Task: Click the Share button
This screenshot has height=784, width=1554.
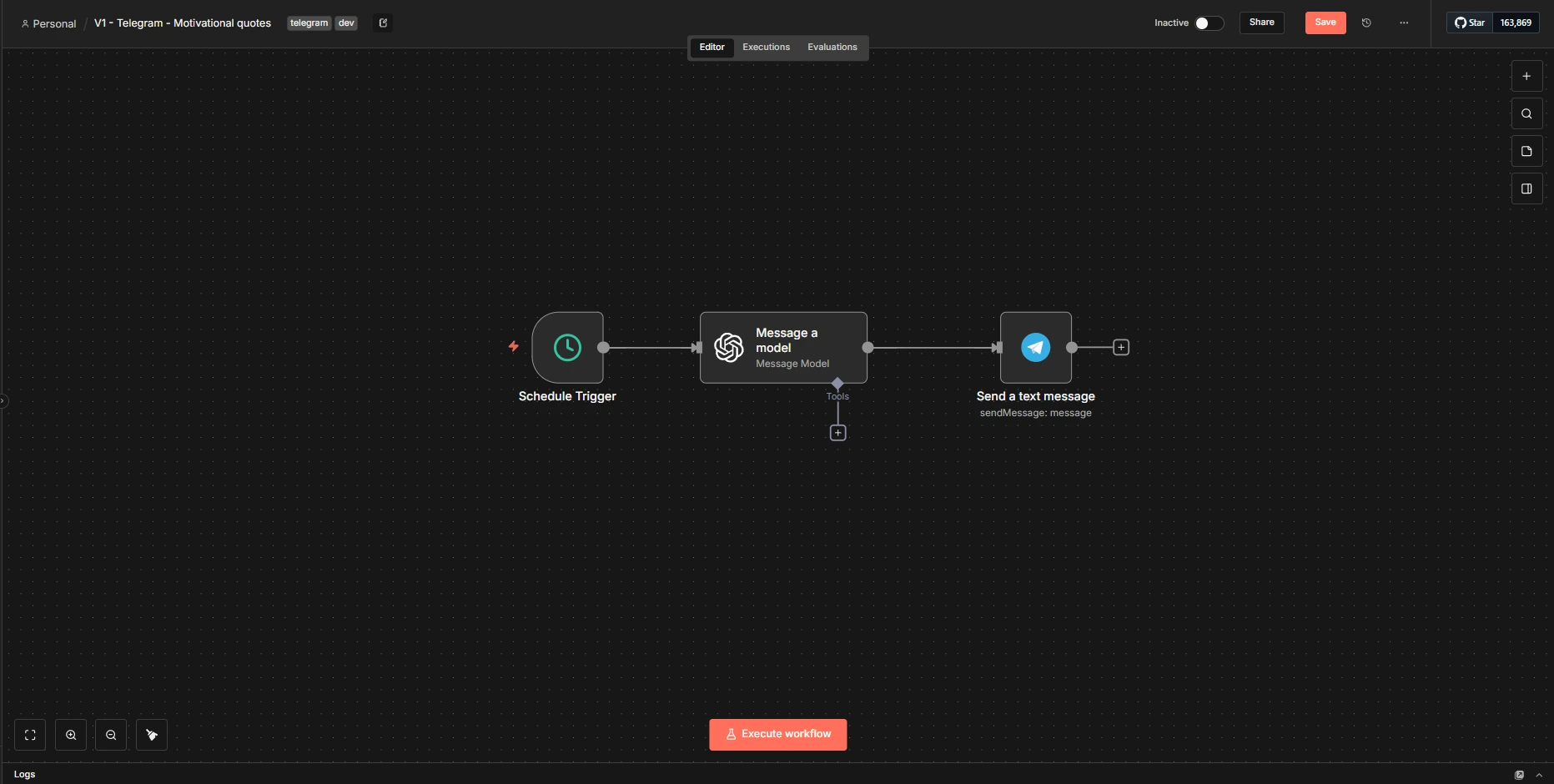Action: 1261,23
